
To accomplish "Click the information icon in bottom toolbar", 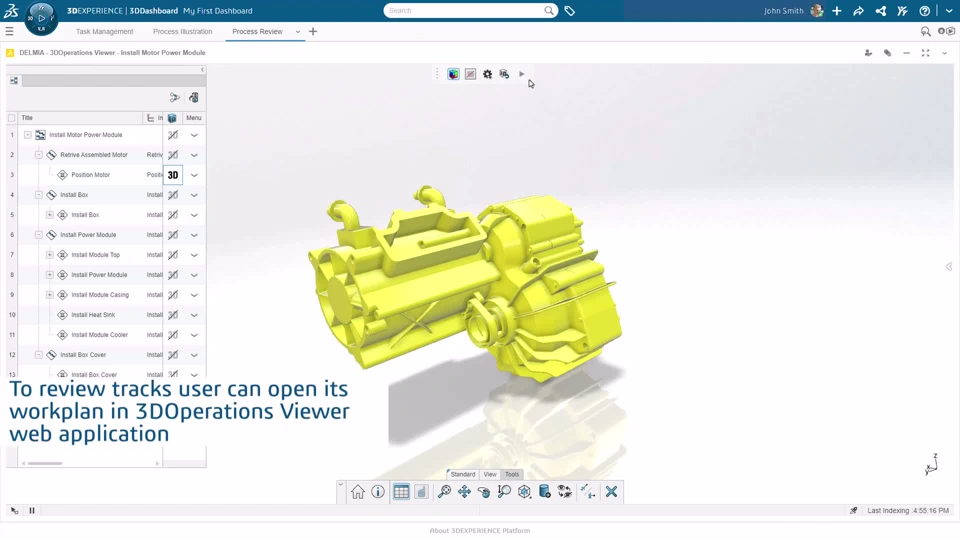I will coord(378,492).
